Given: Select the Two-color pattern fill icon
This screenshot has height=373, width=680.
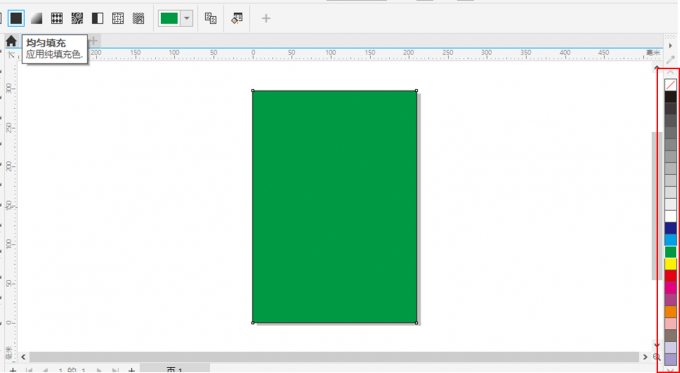Looking at the screenshot, I should [98, 18].
